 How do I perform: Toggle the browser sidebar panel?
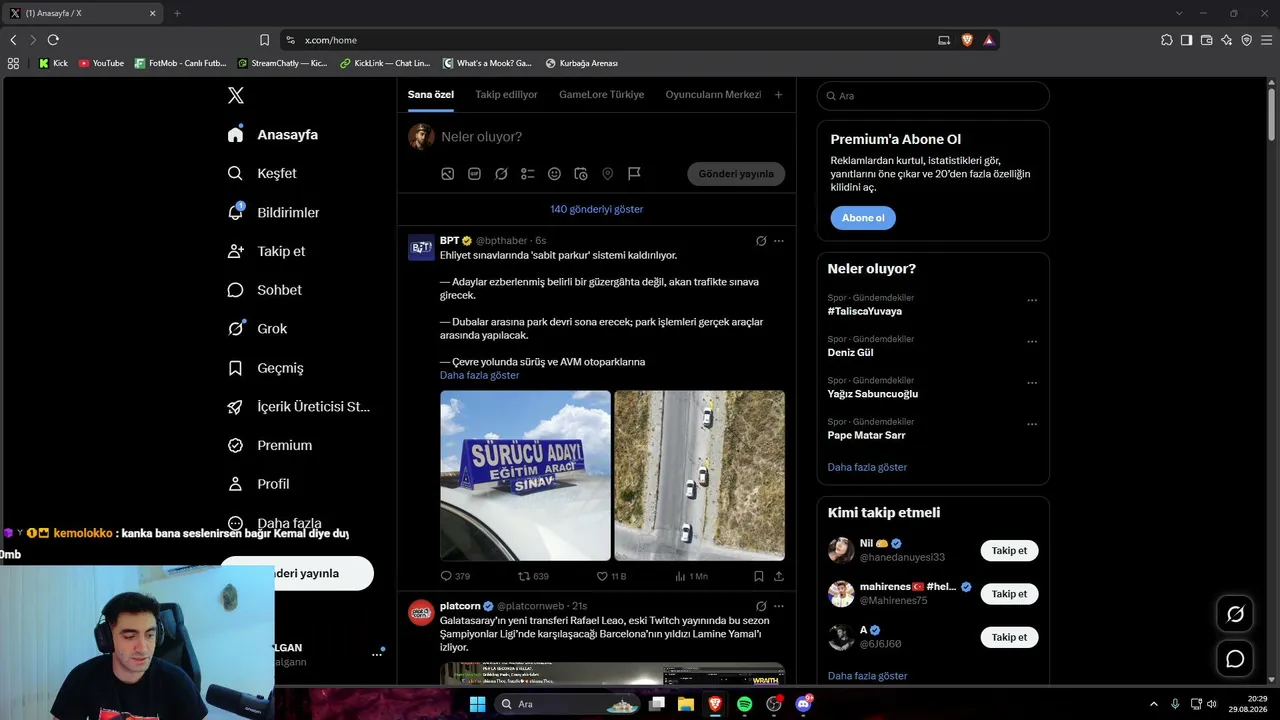(x=1186, y=40)
